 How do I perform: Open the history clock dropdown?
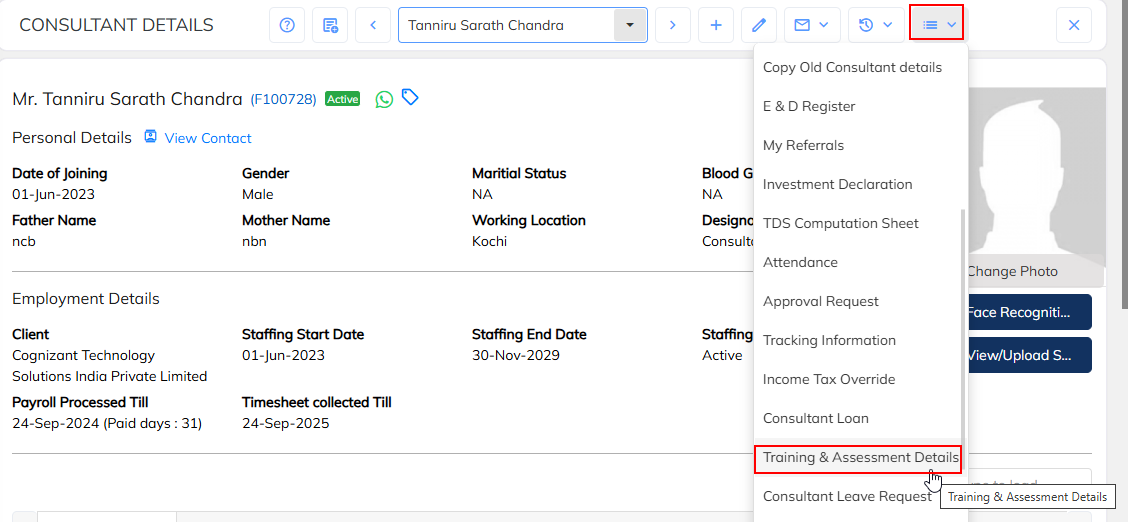coord(876,25)
